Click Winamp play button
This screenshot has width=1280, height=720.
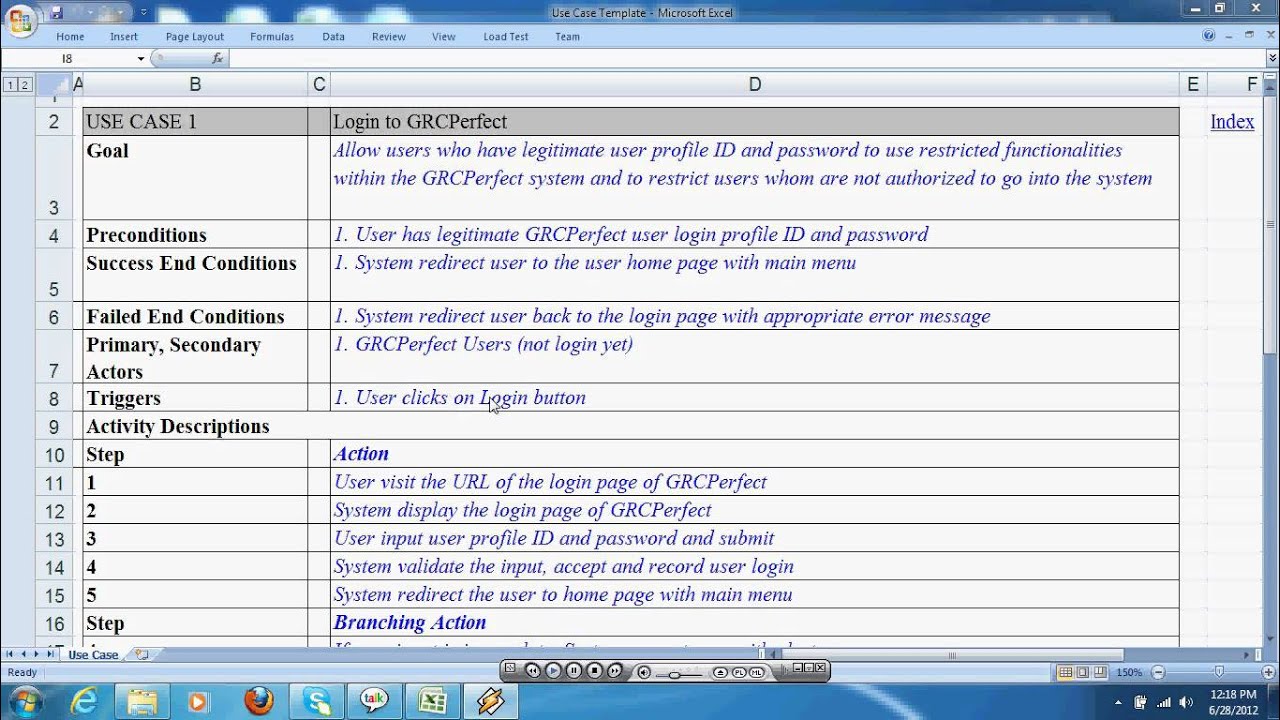coord(553,671)
